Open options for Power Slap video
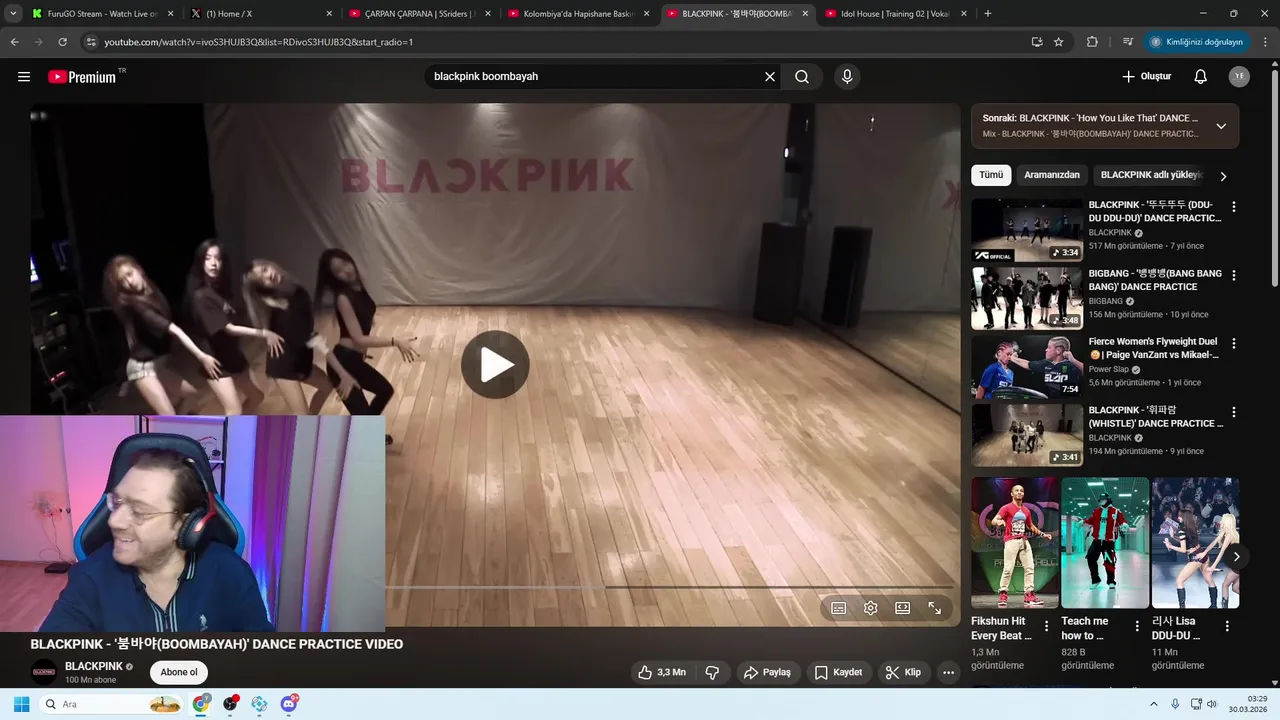This screenshot has width=1280, height=720. click(1234, 343)
